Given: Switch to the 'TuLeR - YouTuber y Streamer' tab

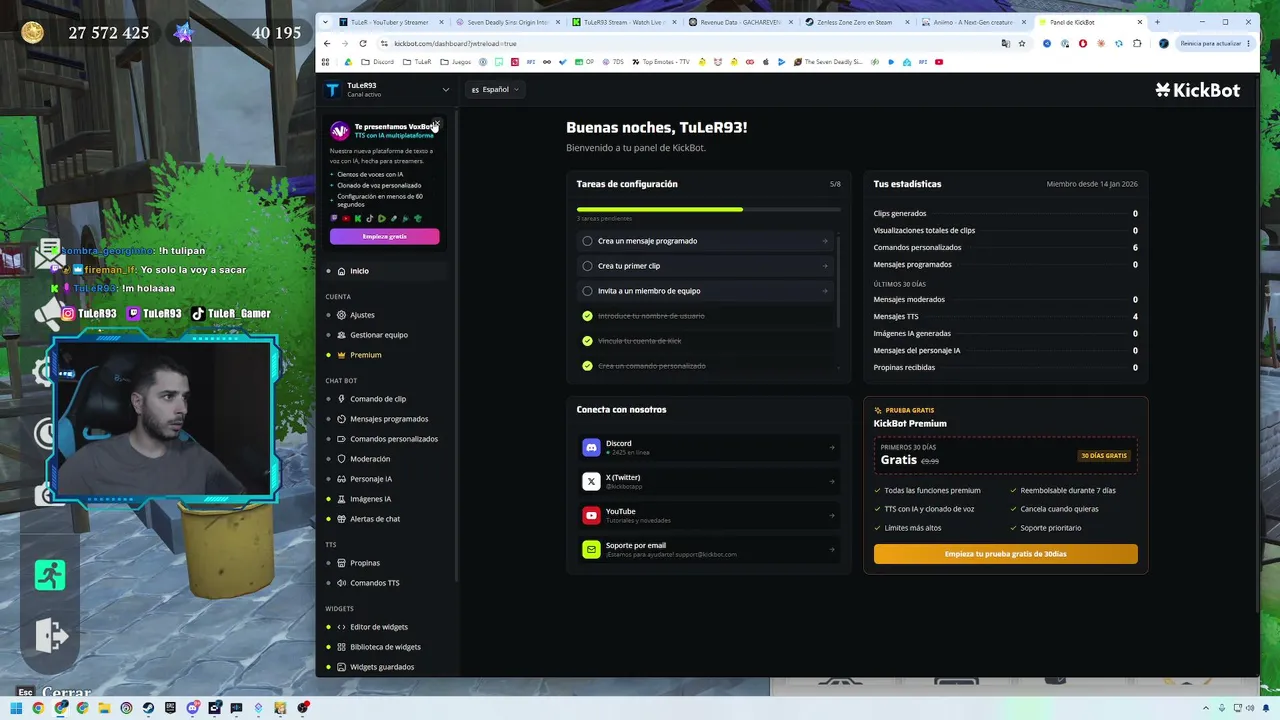Looking at the screenshot, I should pyautogui.click(x=391, y=22).
